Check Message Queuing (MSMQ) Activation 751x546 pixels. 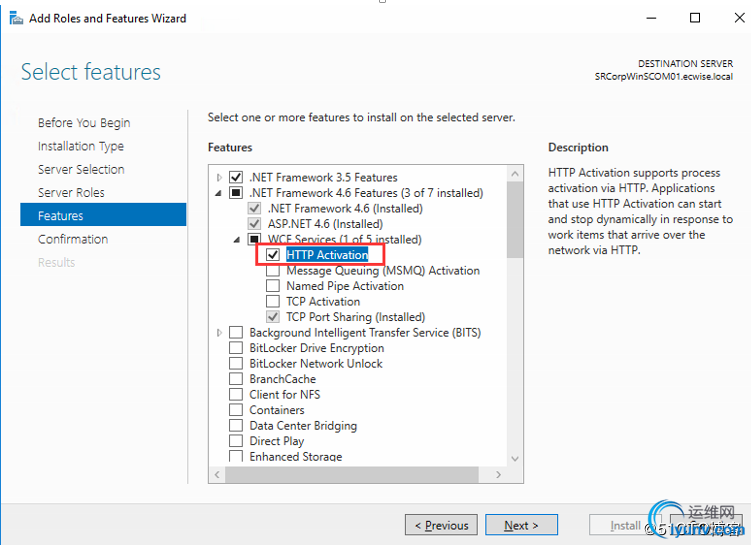click(x=273, y=271)
